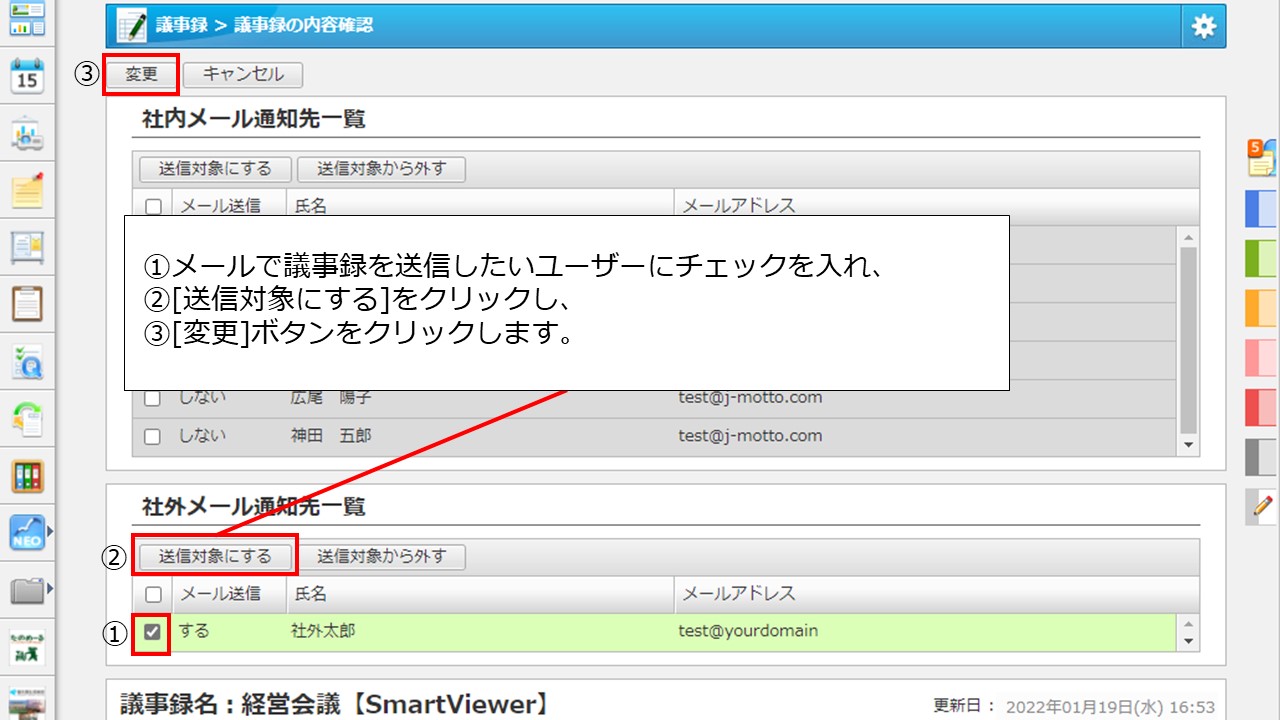Click the 社外メール通知先一覧 heading
1280x720 pixels.
click(x=254, y=507)
